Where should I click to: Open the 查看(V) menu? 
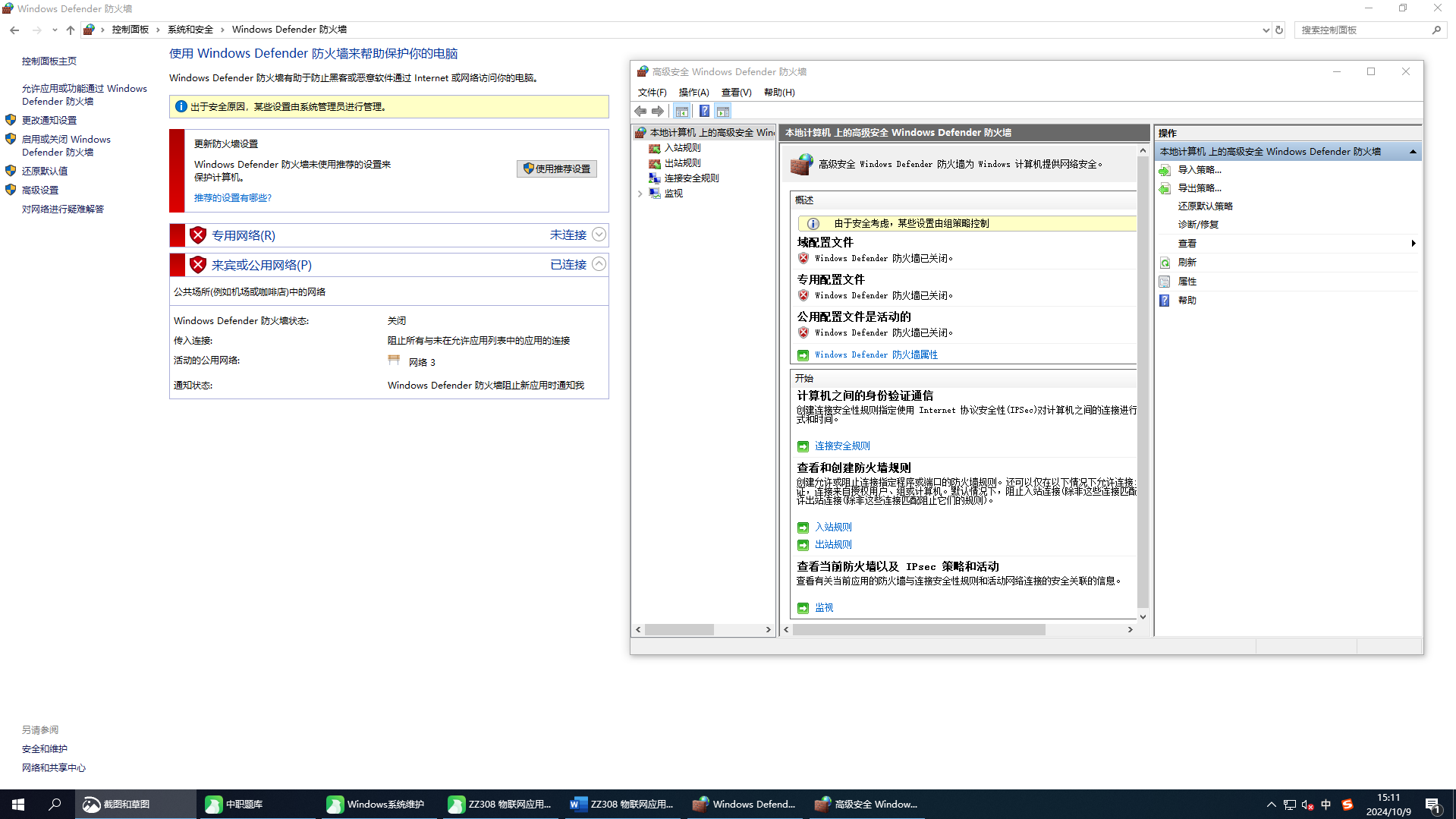coord(736,93)
